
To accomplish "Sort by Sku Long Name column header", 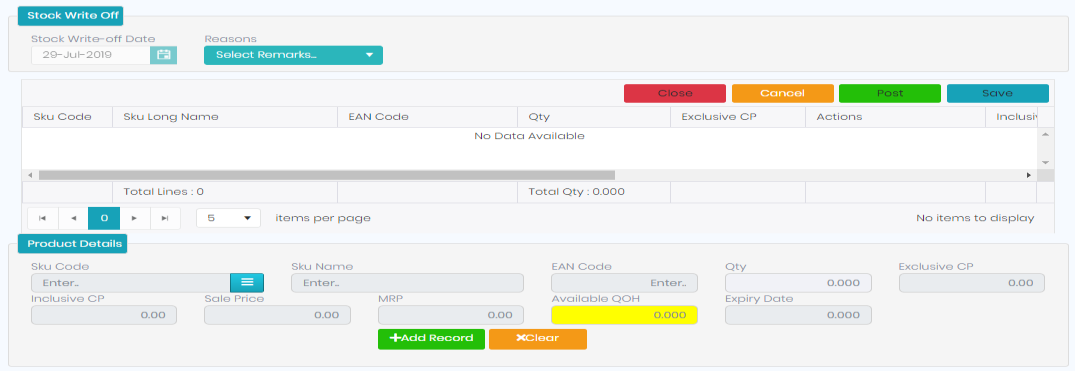I will [x=225, y=117].
